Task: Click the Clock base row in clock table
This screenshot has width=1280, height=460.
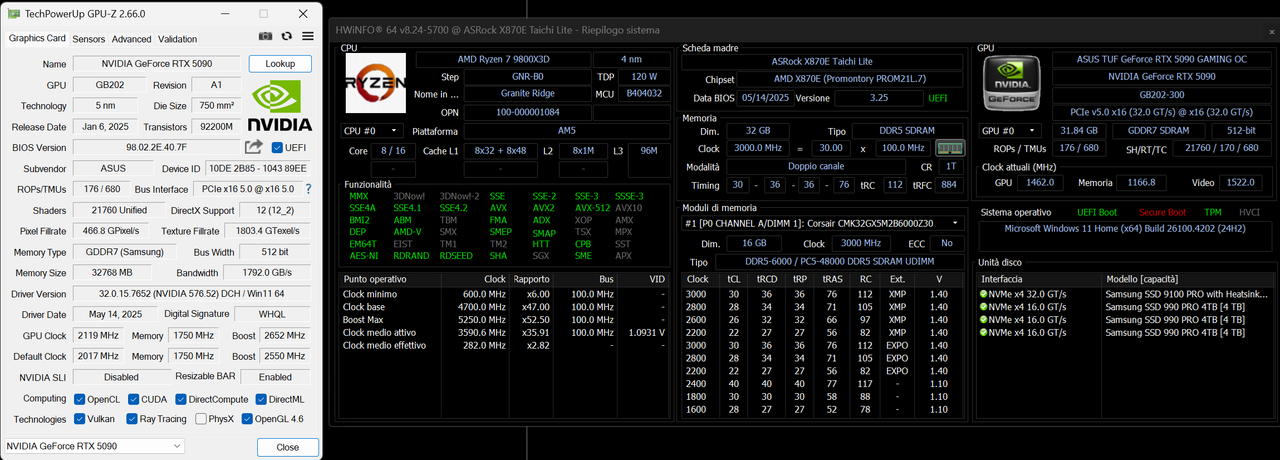Action: pyautogui.click(x=505, y=306)
